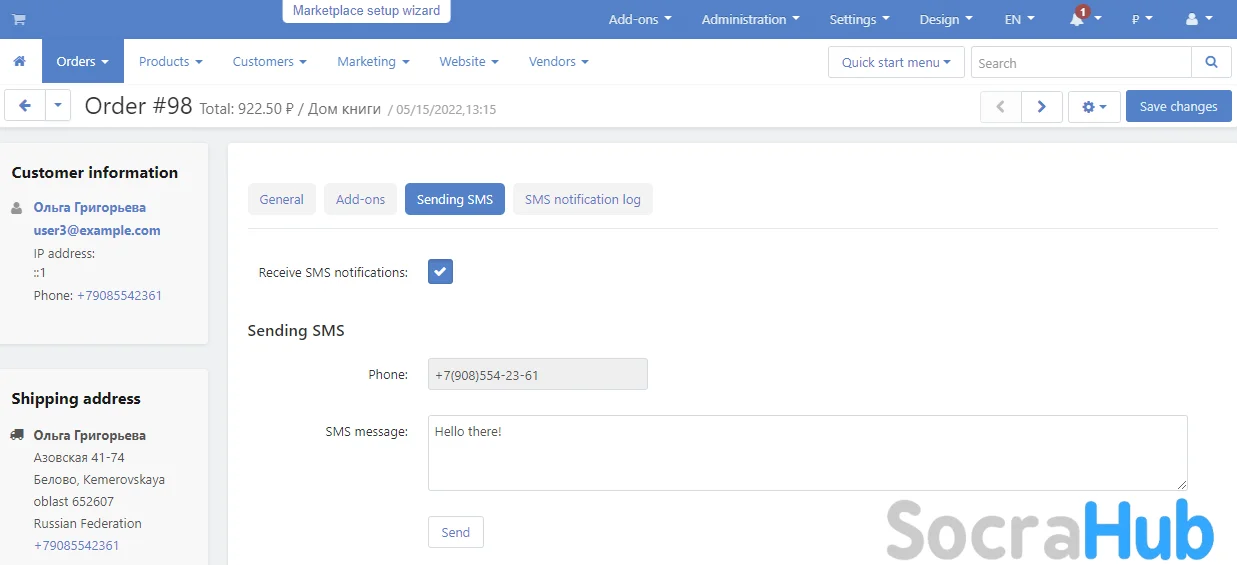Open the Add-ons top menu
Screen dimensions: 1237x565
click(x=640, y=20)
